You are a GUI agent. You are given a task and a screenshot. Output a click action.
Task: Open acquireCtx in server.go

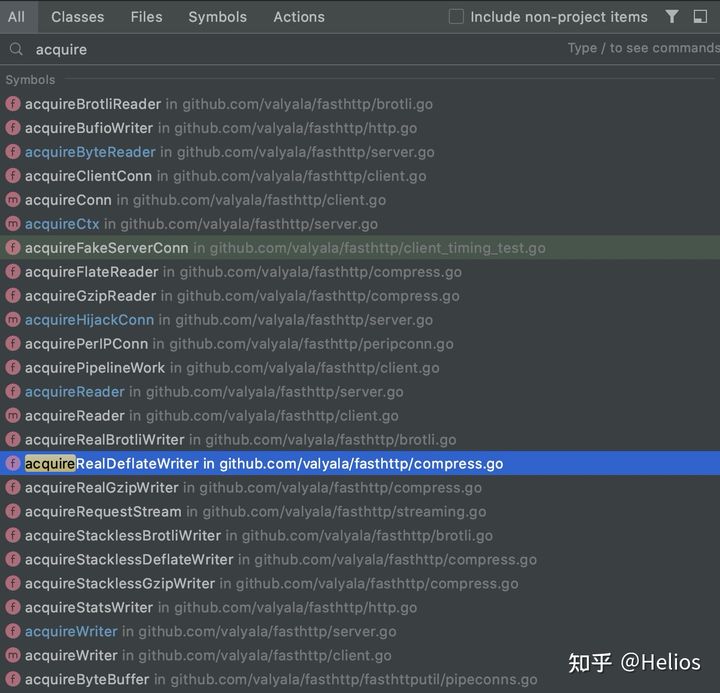(360, 224)
